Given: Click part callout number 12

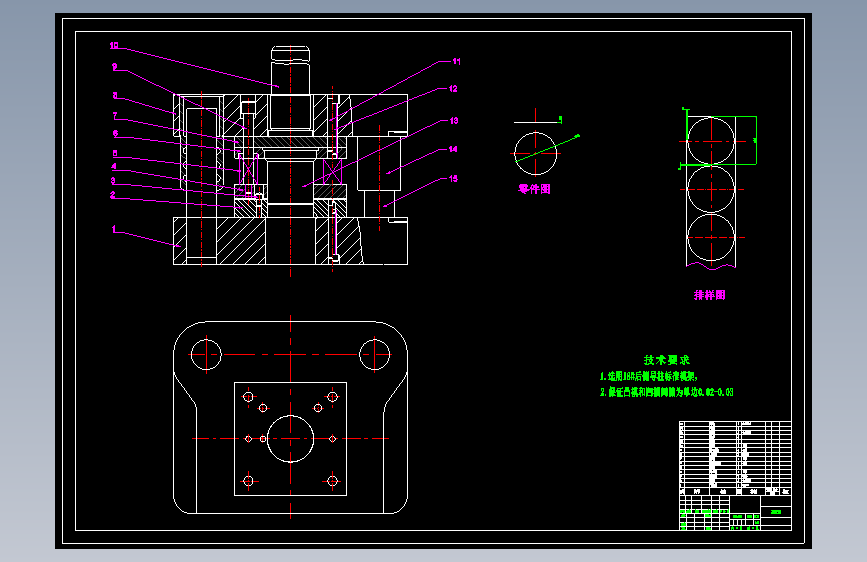Looking at the screenshot, I should pyautogui.click(x=453, y=89).
